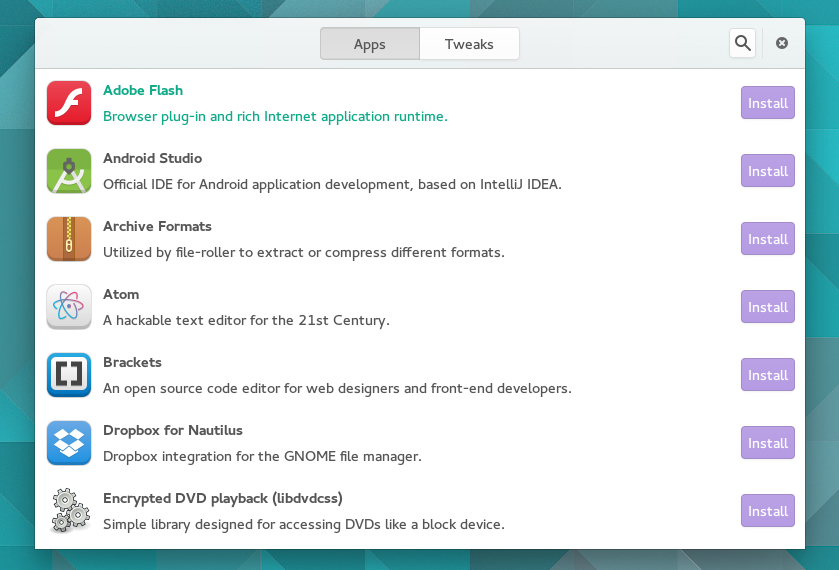Switch to the Tweaks tab
839x570 pixels.
click(x=469, y=44)
